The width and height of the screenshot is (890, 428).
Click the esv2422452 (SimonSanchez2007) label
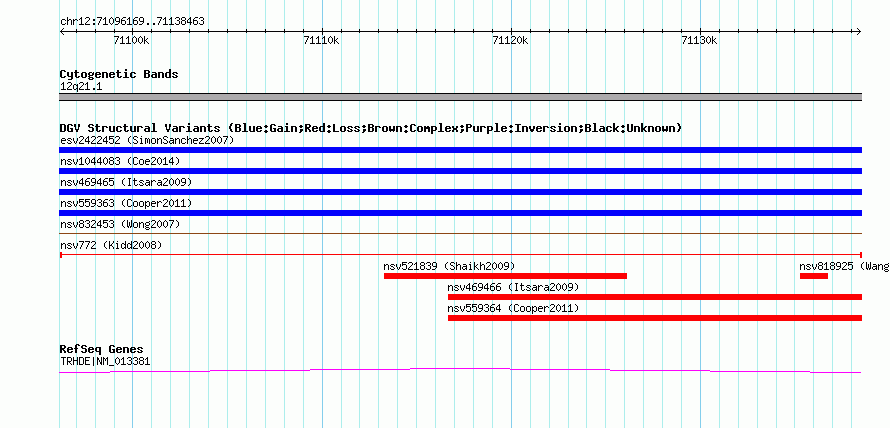147,140
